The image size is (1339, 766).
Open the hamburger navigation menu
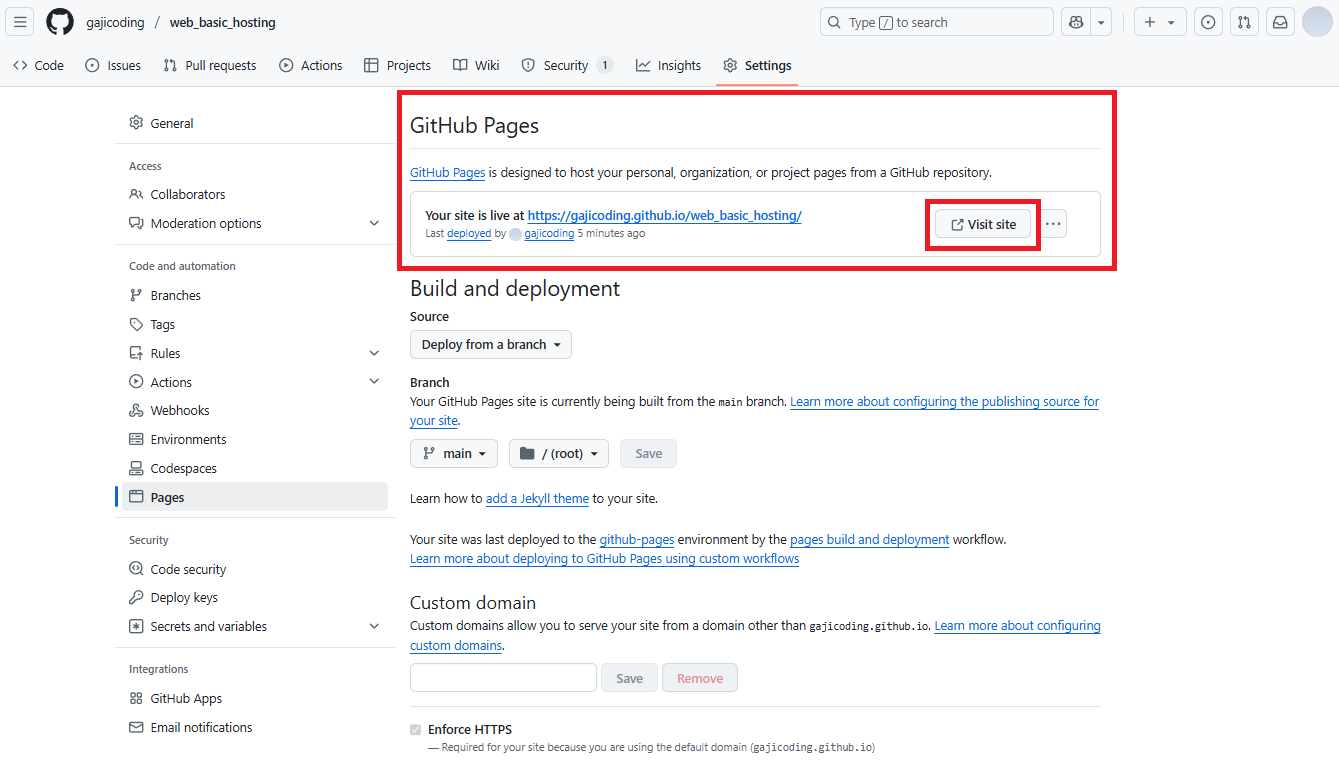click(x=21, y=22)
